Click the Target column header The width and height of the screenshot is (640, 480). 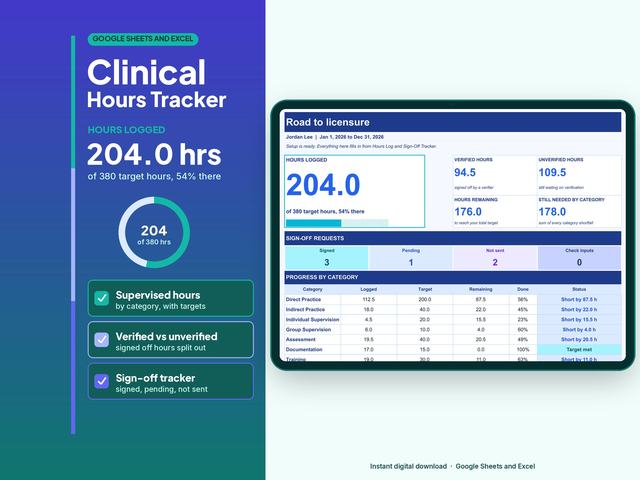click(425, 289)
